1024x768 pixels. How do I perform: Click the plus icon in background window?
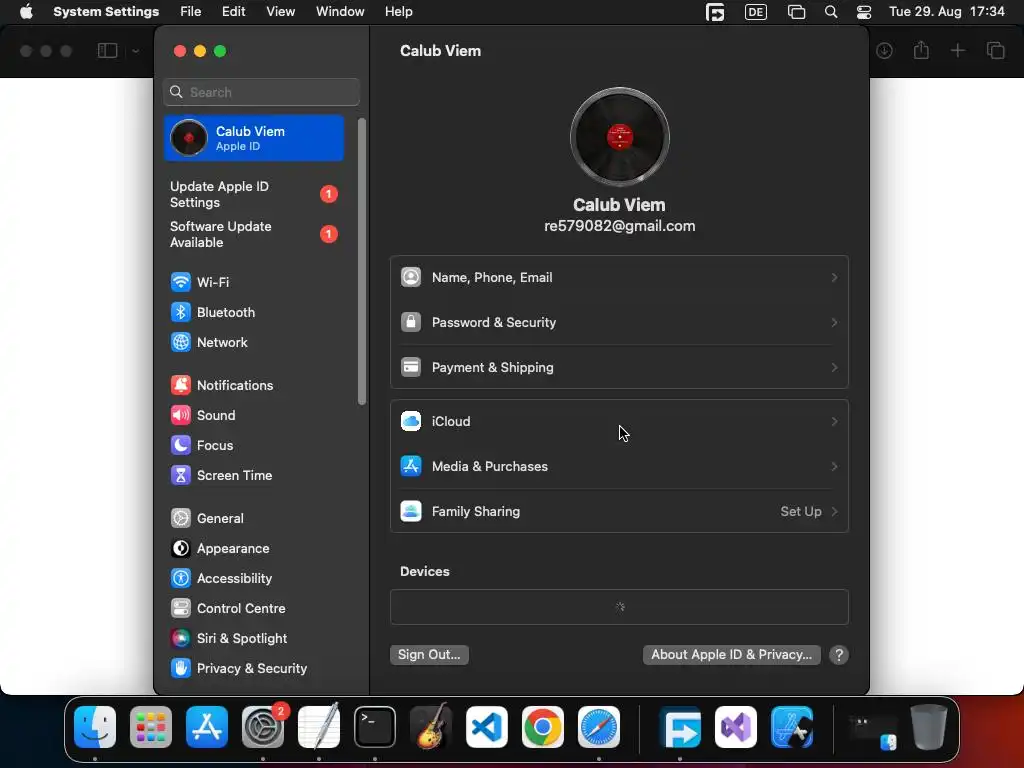point(958,50)
